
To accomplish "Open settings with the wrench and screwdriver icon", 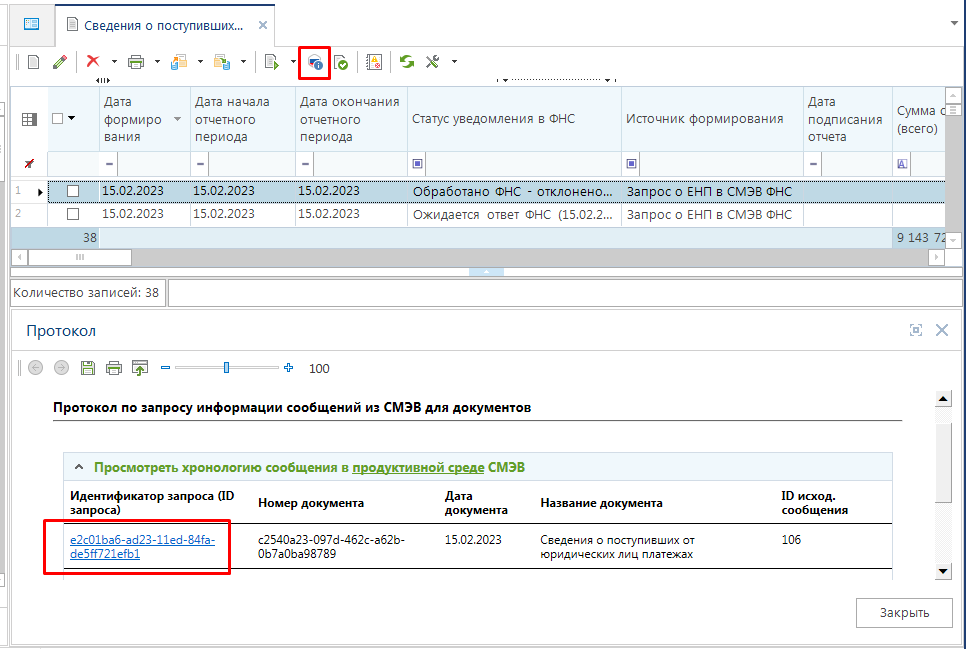I will [x=432, y=62].
